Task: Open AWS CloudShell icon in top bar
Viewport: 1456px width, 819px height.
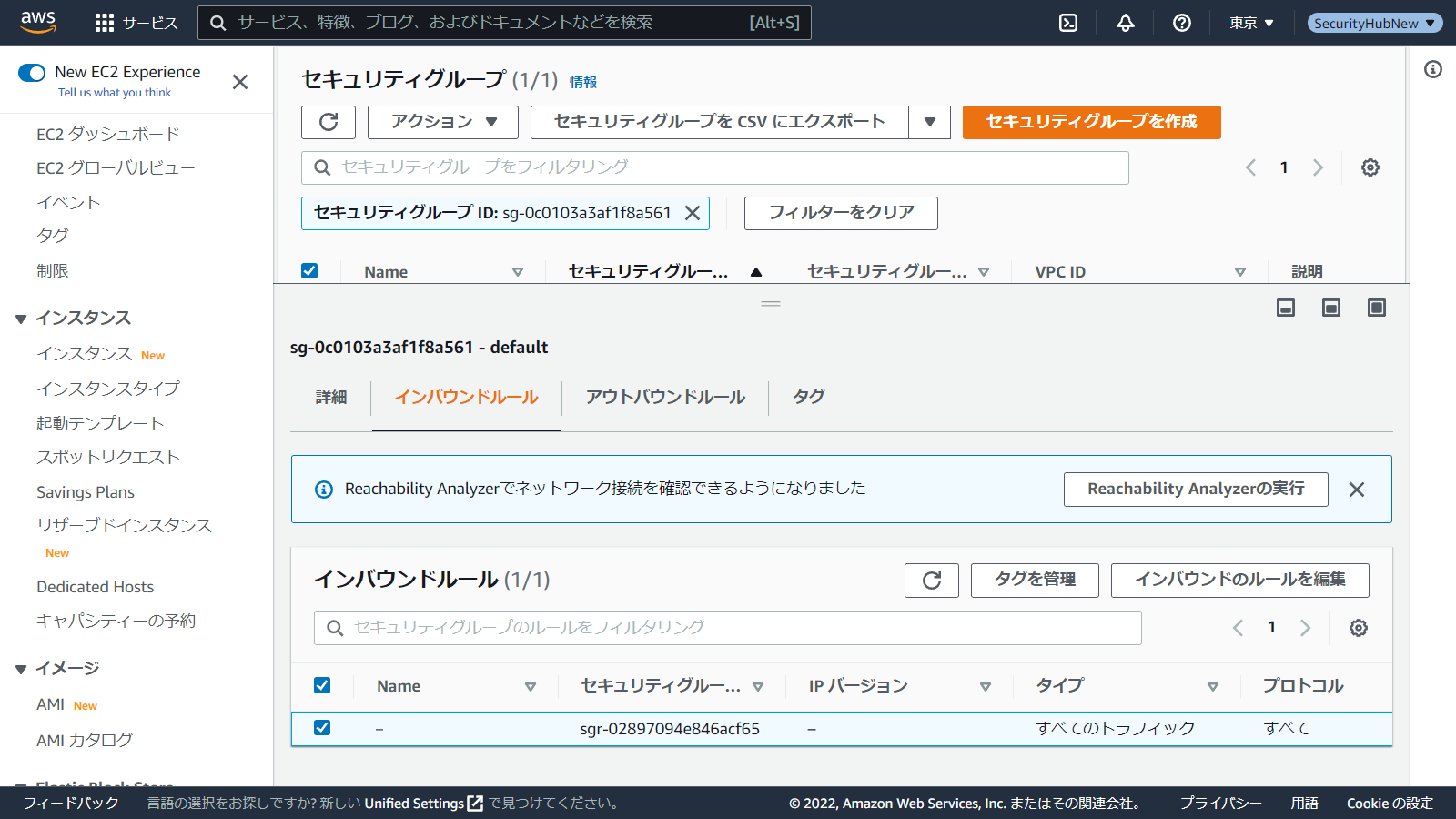Action: 1068,23
